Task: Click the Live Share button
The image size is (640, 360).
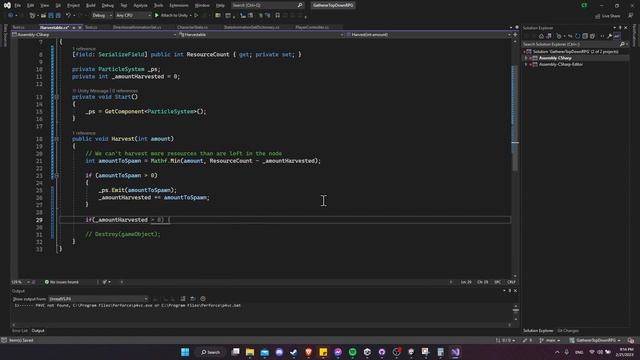Action: pos(608,16)
